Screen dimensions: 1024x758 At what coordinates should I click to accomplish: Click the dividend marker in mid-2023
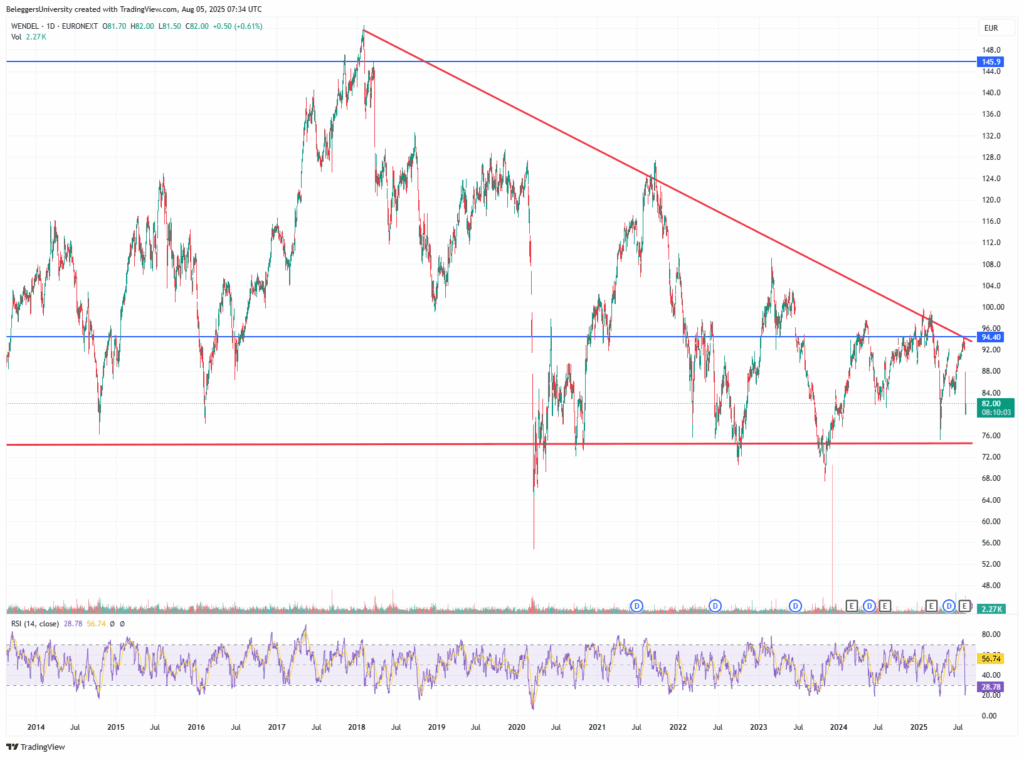click(x=795, y=606)
